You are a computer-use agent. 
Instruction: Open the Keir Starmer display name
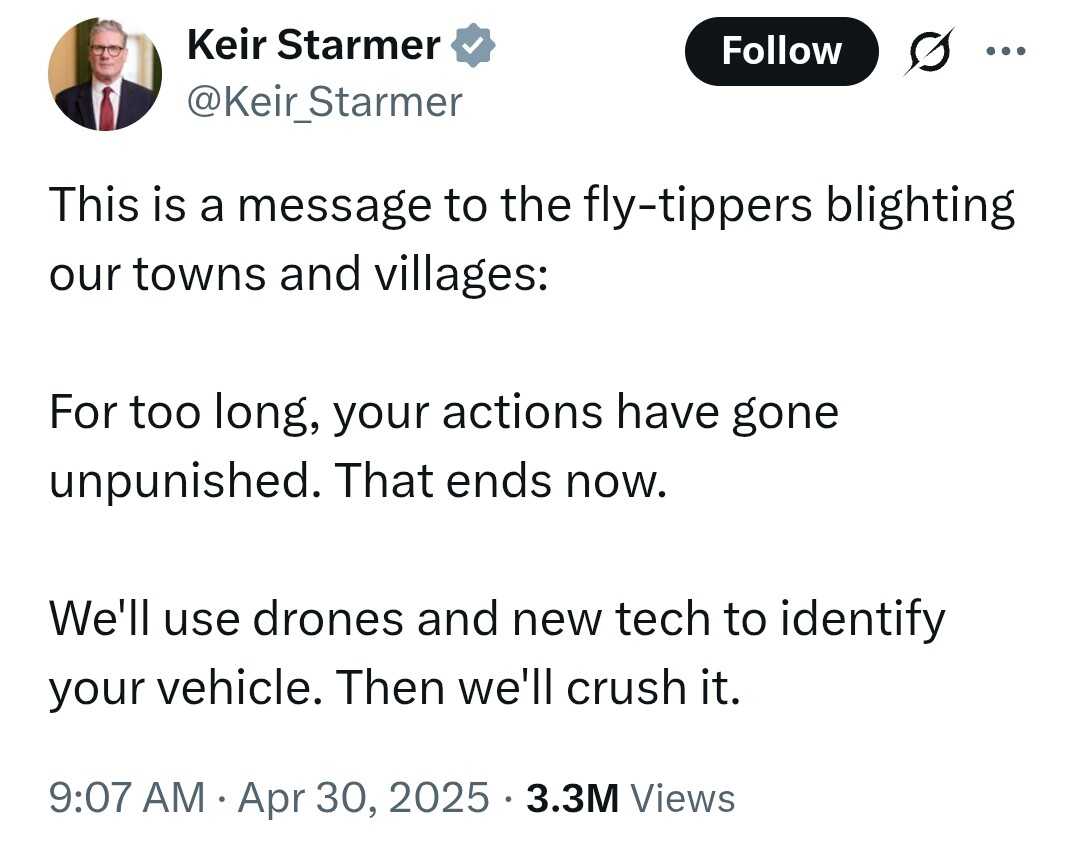tap(313, 45)
